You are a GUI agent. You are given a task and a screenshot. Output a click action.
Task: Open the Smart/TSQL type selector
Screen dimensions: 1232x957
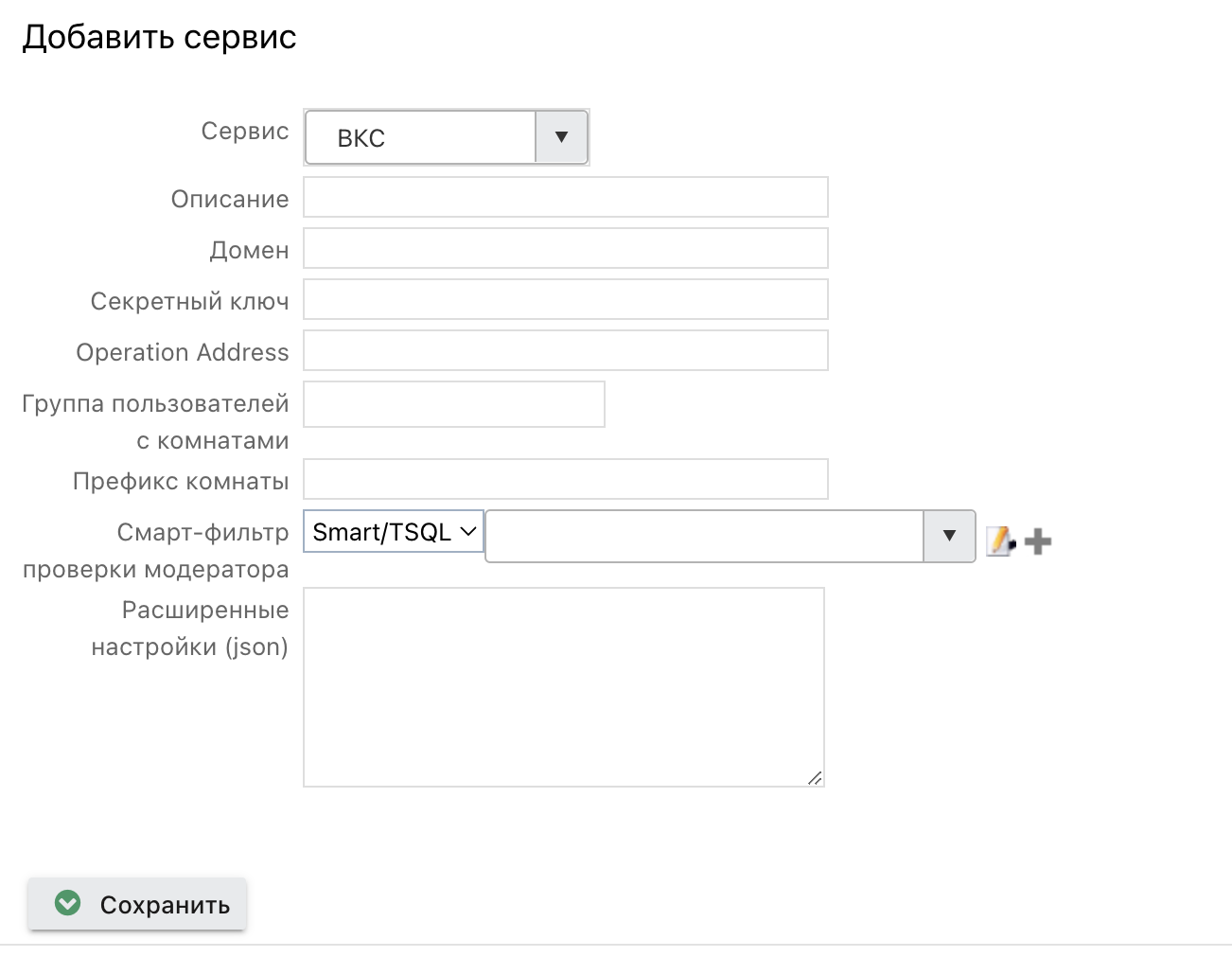pos(394,532)
